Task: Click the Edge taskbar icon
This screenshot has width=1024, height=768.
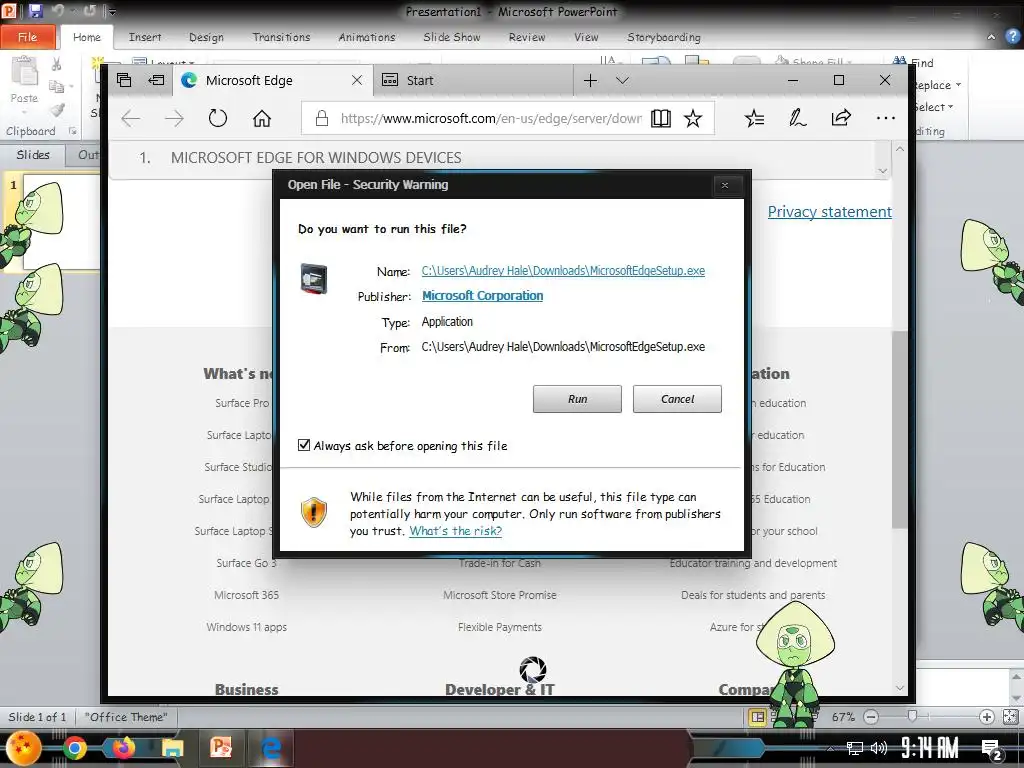Action: tap(270, 748)
